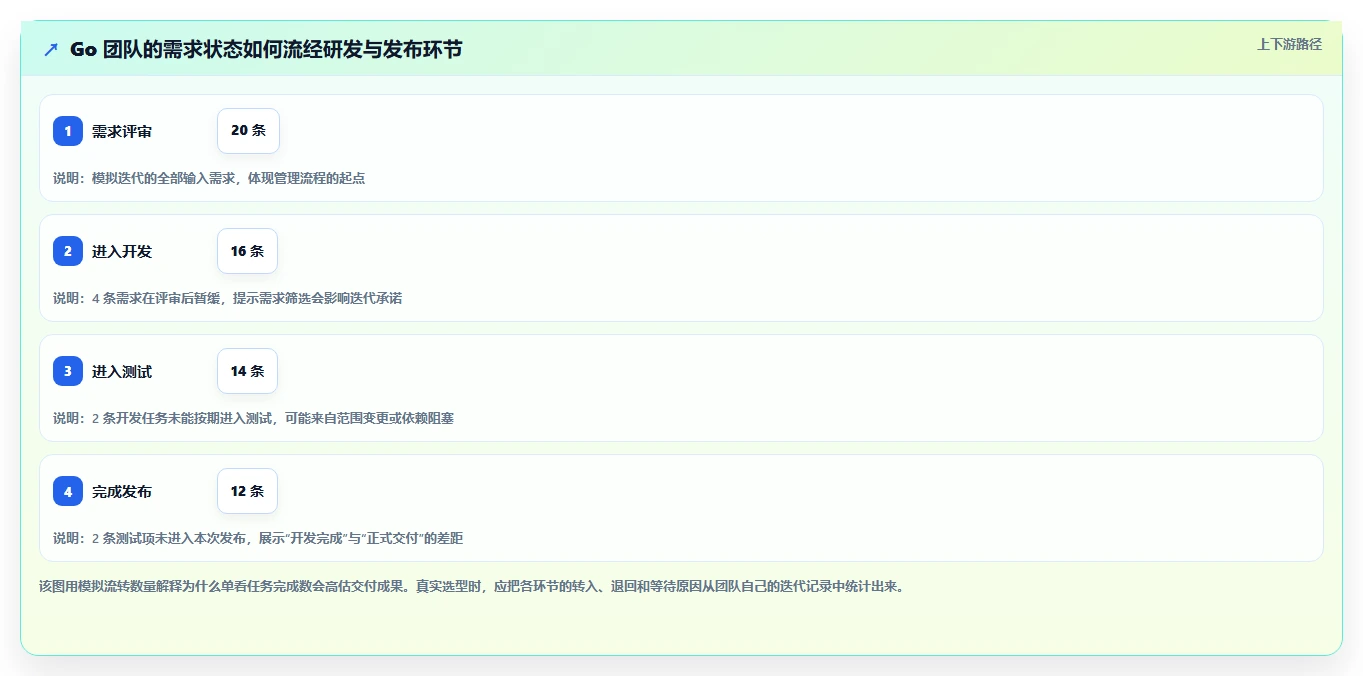The height and width of the screenshot is (676, 1363).
Task: Click the arrow icon beside the Go 团队 title
Action: (x=51, y=49)
